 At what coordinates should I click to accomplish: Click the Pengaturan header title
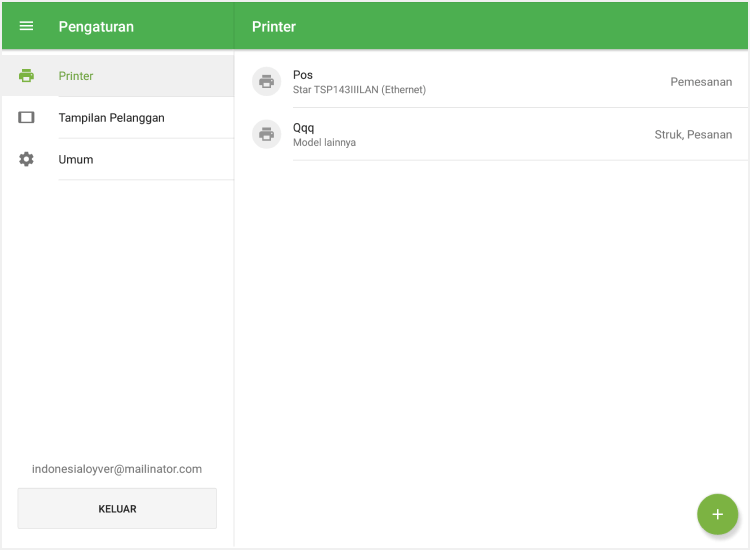click(96, 27)
